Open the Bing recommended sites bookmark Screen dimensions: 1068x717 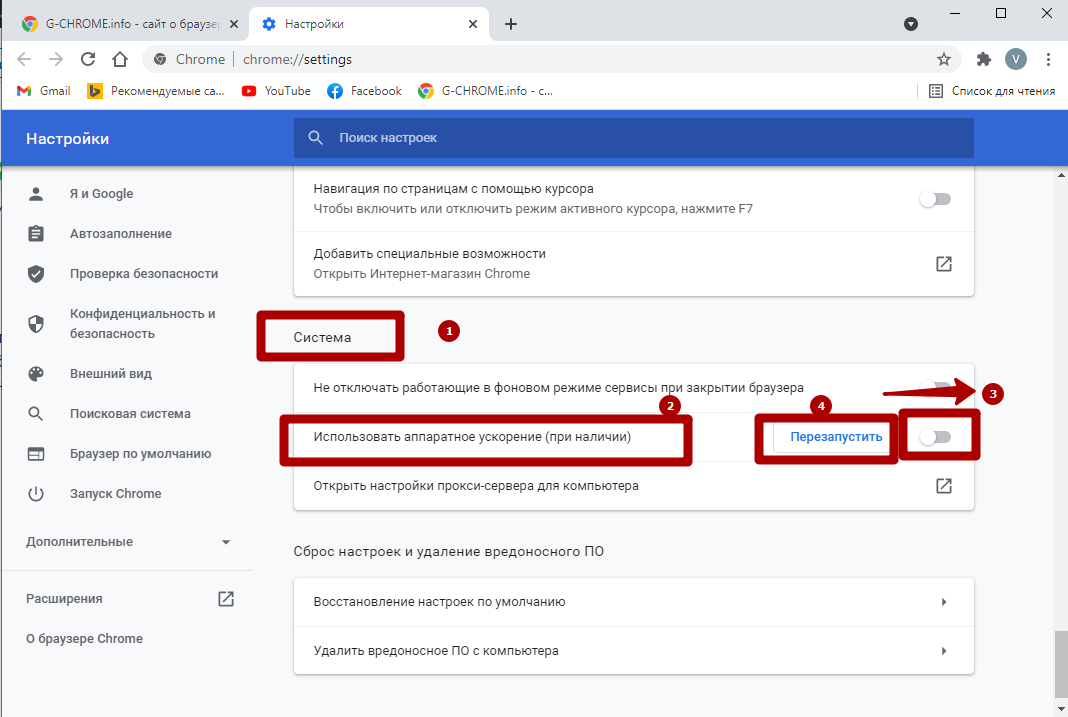(x=156, y=91)
